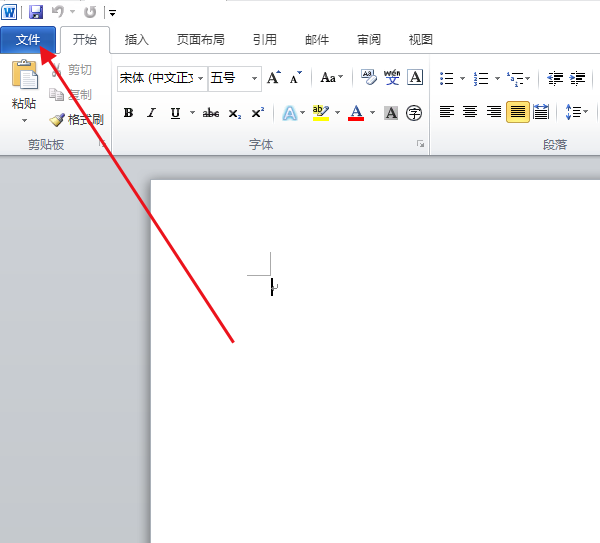Click the clear formatting eraser icon
The height and width of the screenshot is (543, 600).
tap(369, 78)
